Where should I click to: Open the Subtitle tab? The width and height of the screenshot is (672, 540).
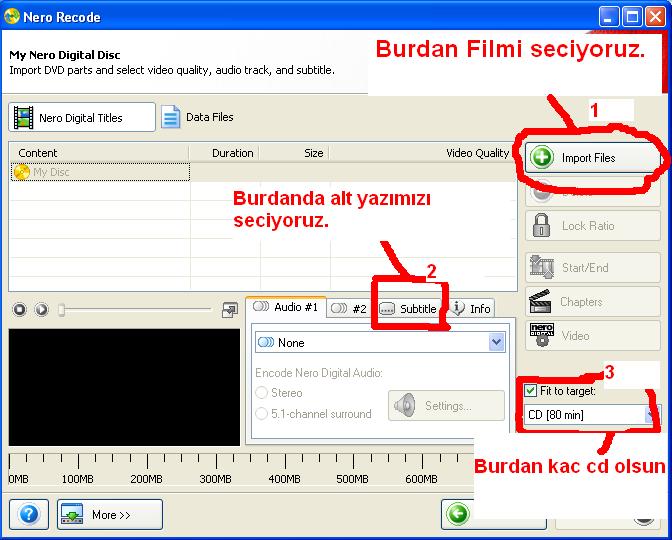408,309
